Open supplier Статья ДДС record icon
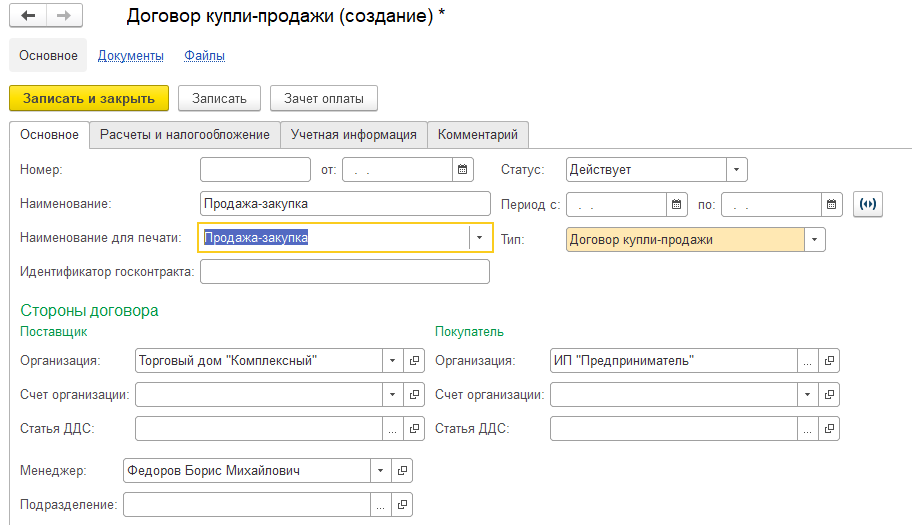The image size is (912, 525). point(414,429)
